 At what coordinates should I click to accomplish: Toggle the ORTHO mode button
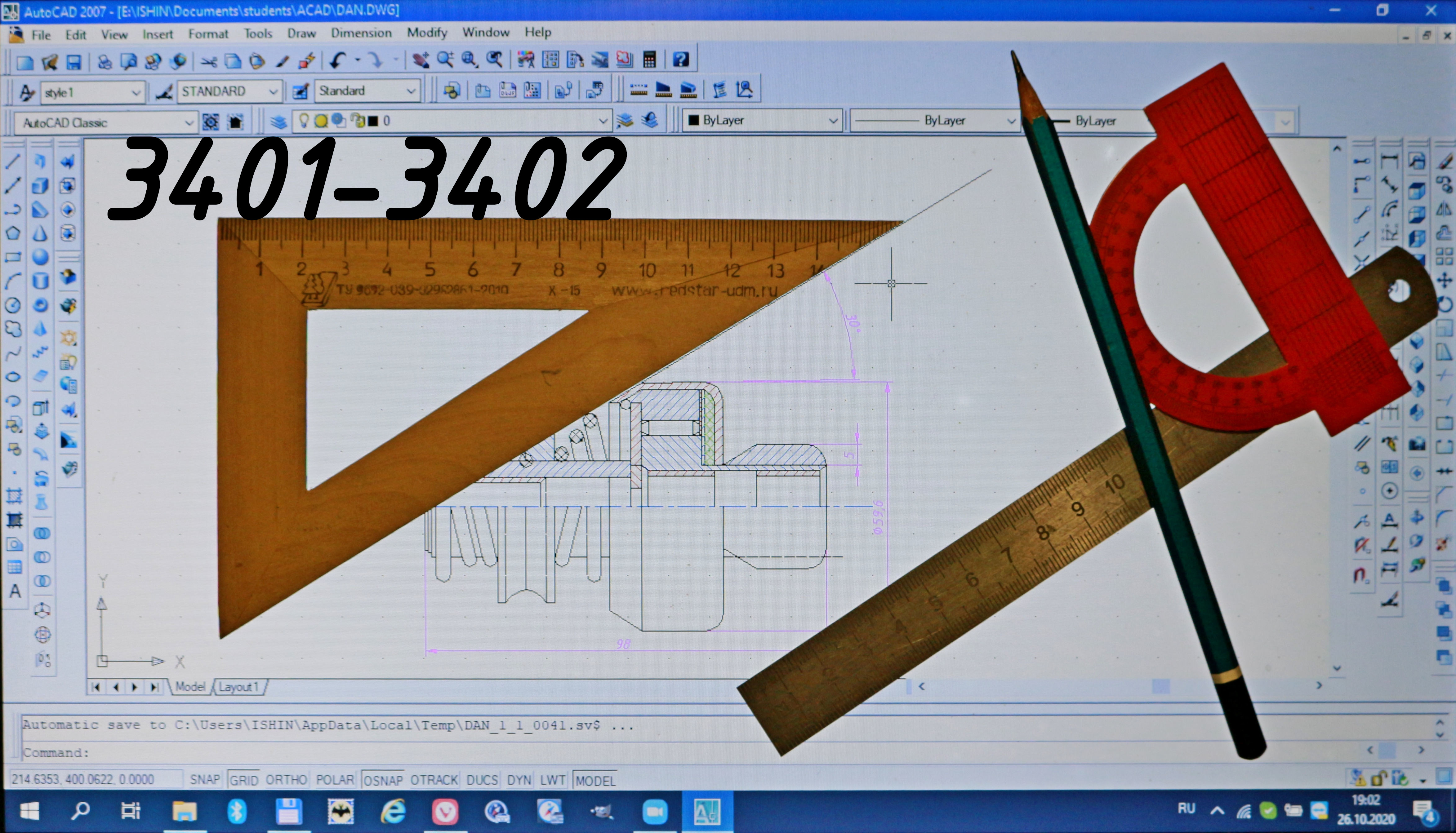[286, 780]
